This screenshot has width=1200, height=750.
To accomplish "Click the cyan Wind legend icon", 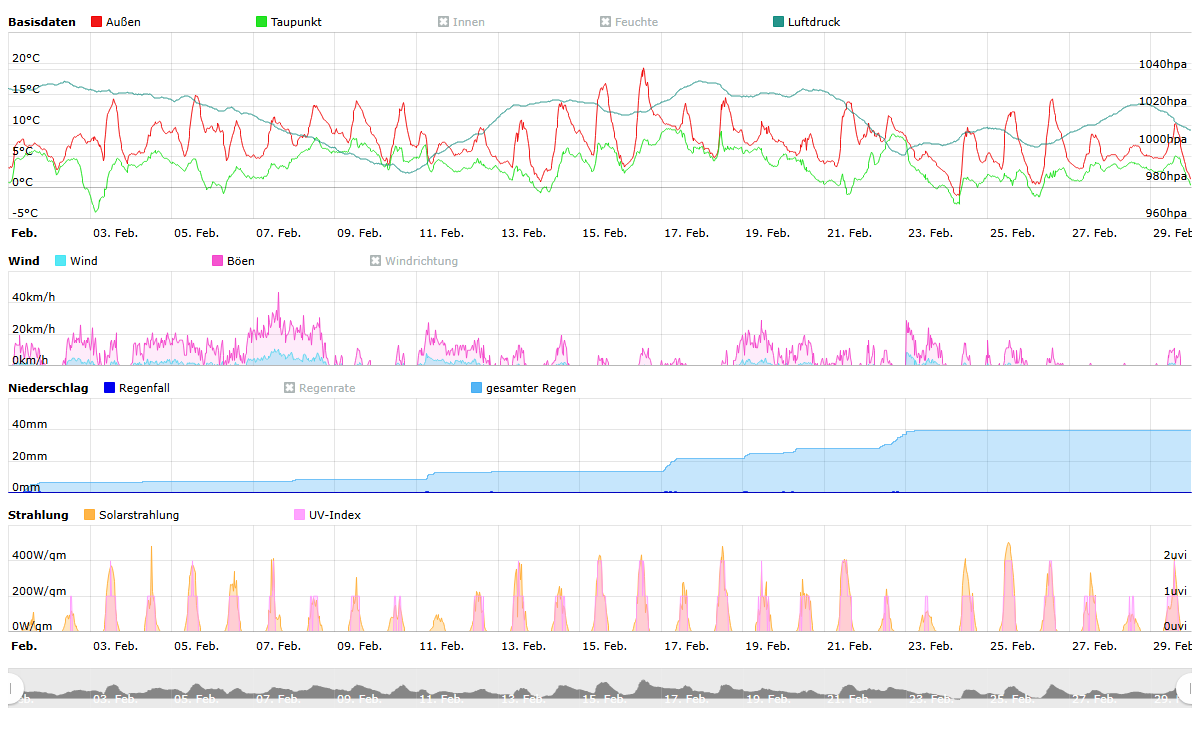I will coord(61,261).
